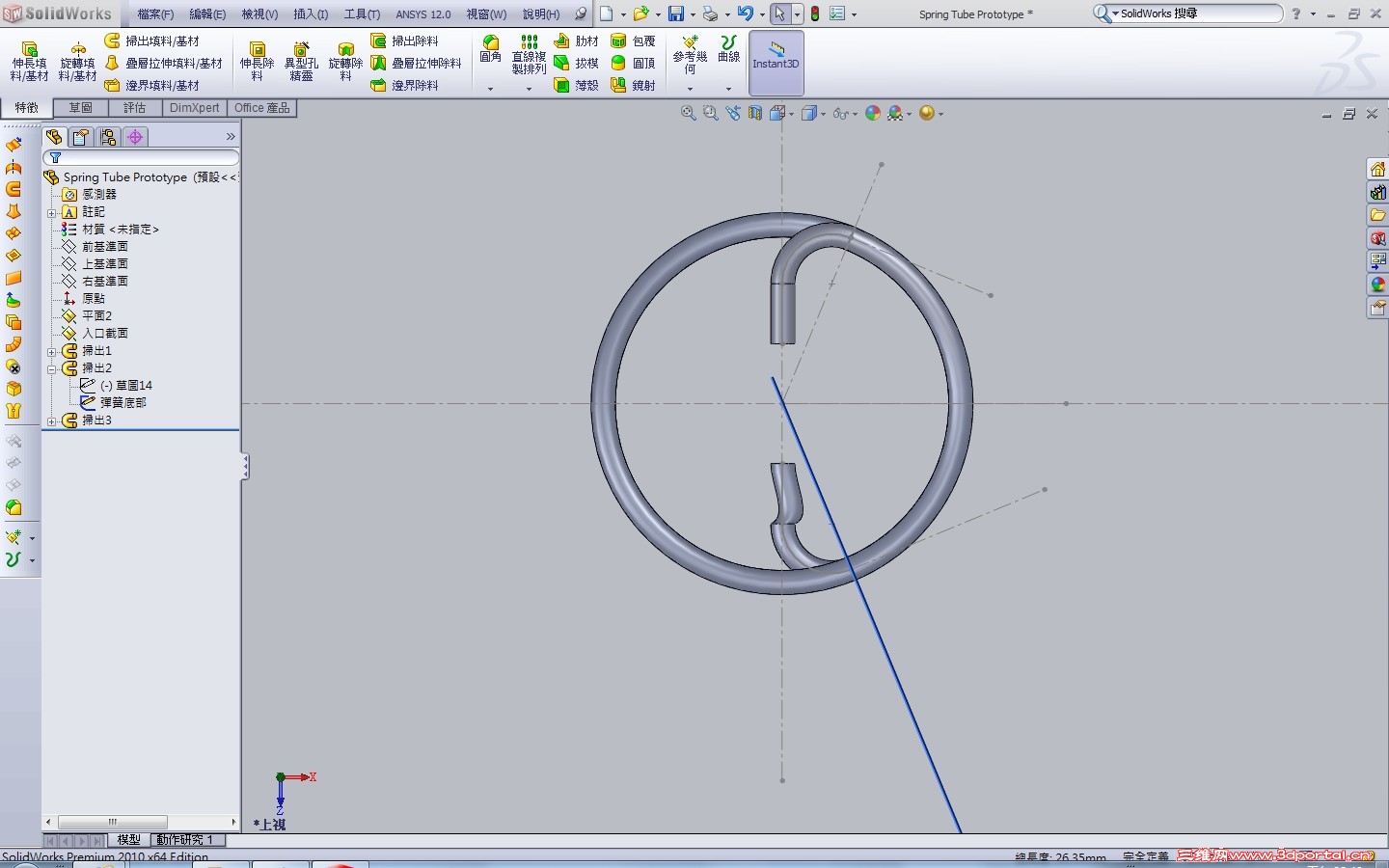Pick the 邊界填料/基材 boundary boss tool

coord(152,85)
